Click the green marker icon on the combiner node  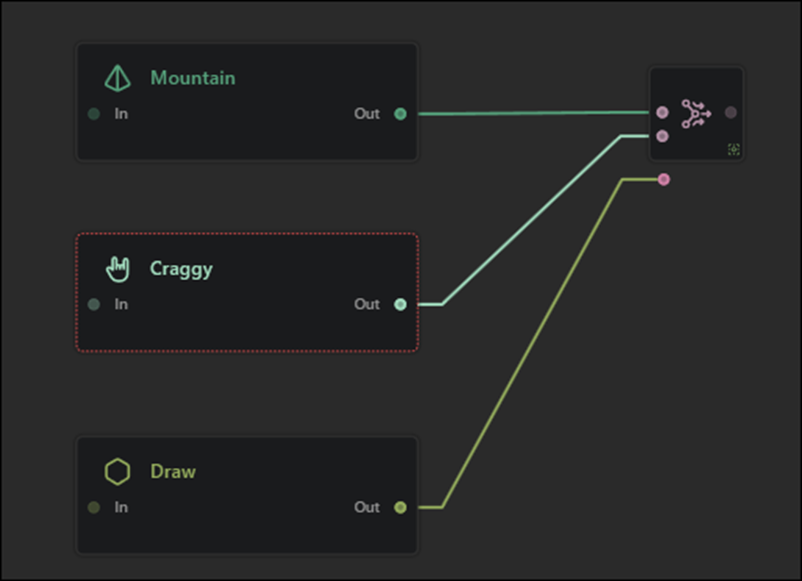pos(734,149)
